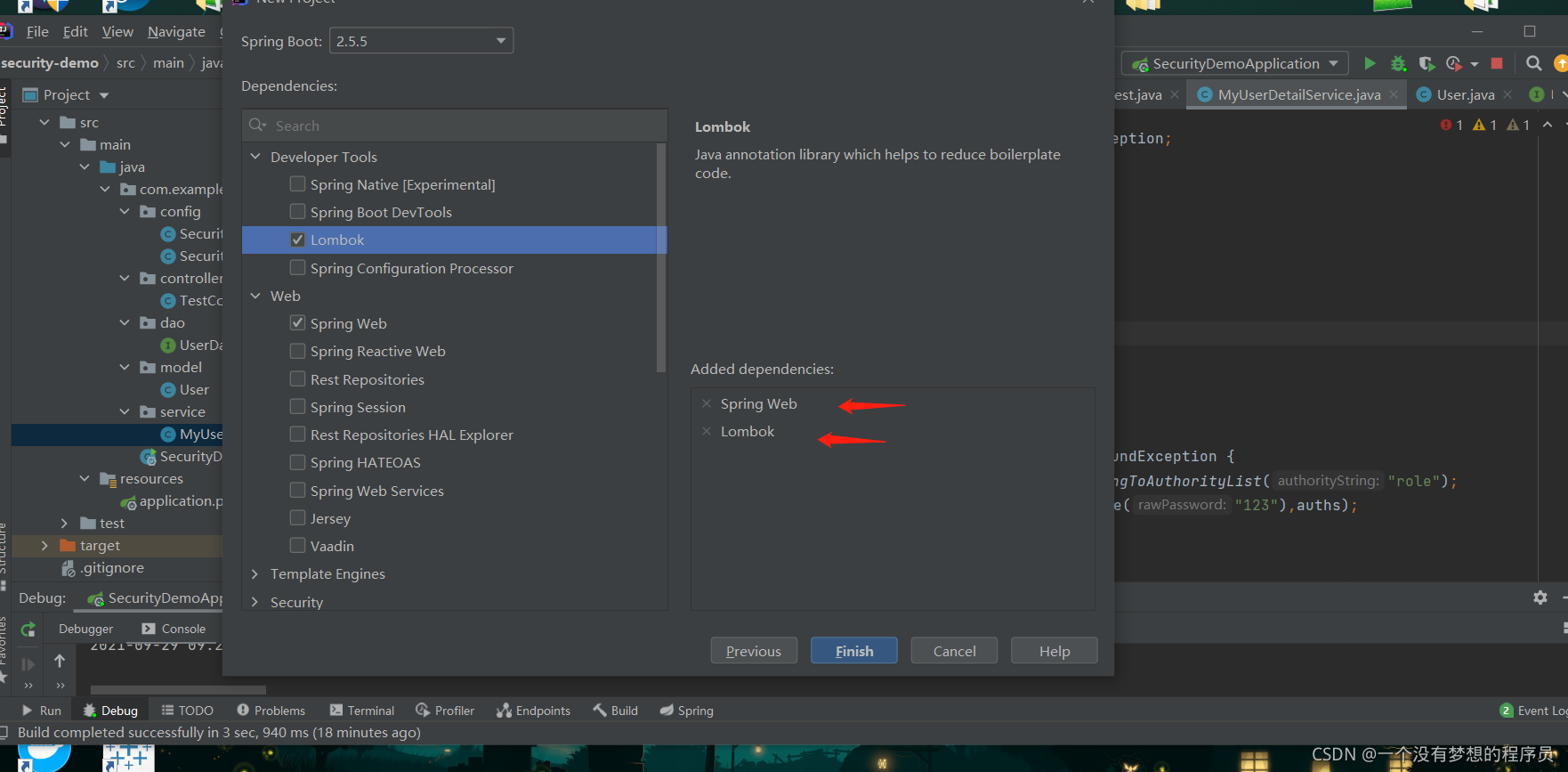1568x772 pixels.
Task: Click the Resume Program icon
Action: click(x=28, y=663)
